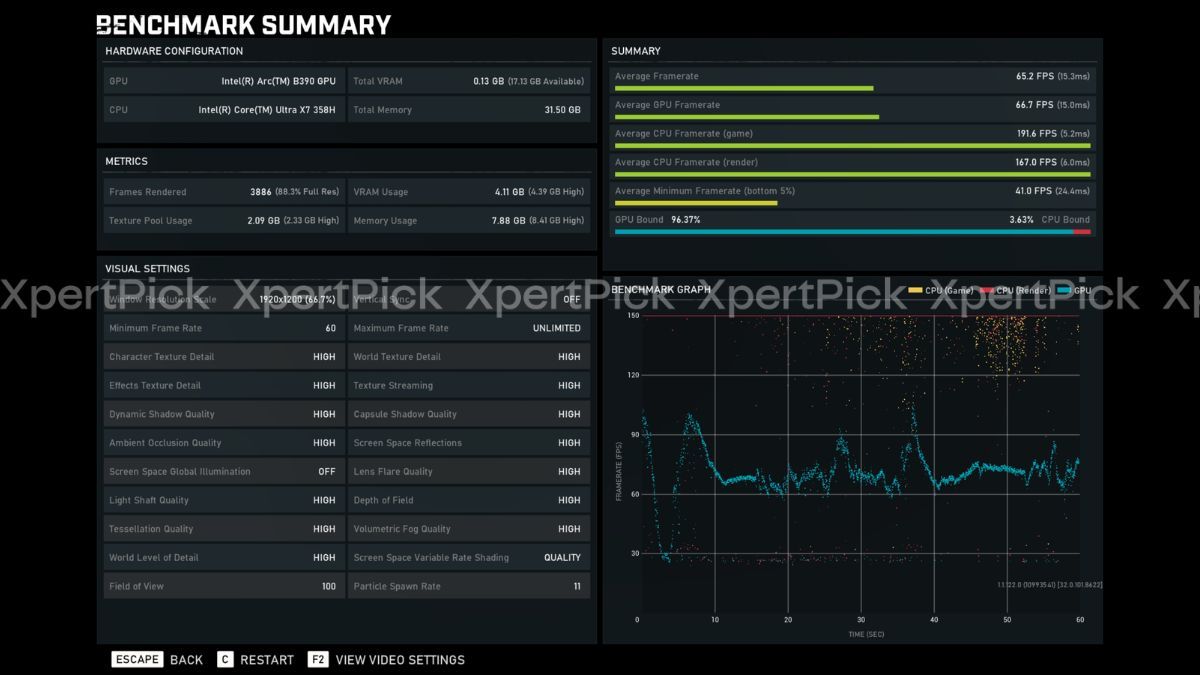The height and width of the screenshot is (675, 1200).
Task: Click the GPU Bound percentage bar
Action: pyautogui.click(x=852, y=232)
